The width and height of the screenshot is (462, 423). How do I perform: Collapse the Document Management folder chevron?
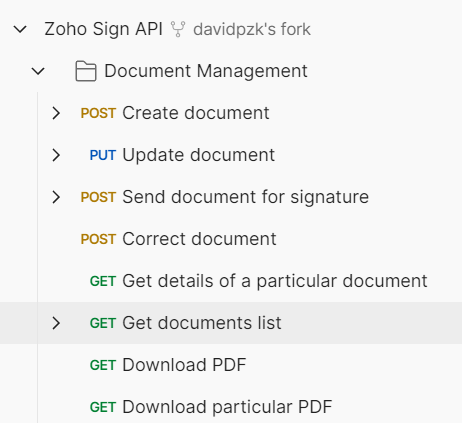coord(38,71)
